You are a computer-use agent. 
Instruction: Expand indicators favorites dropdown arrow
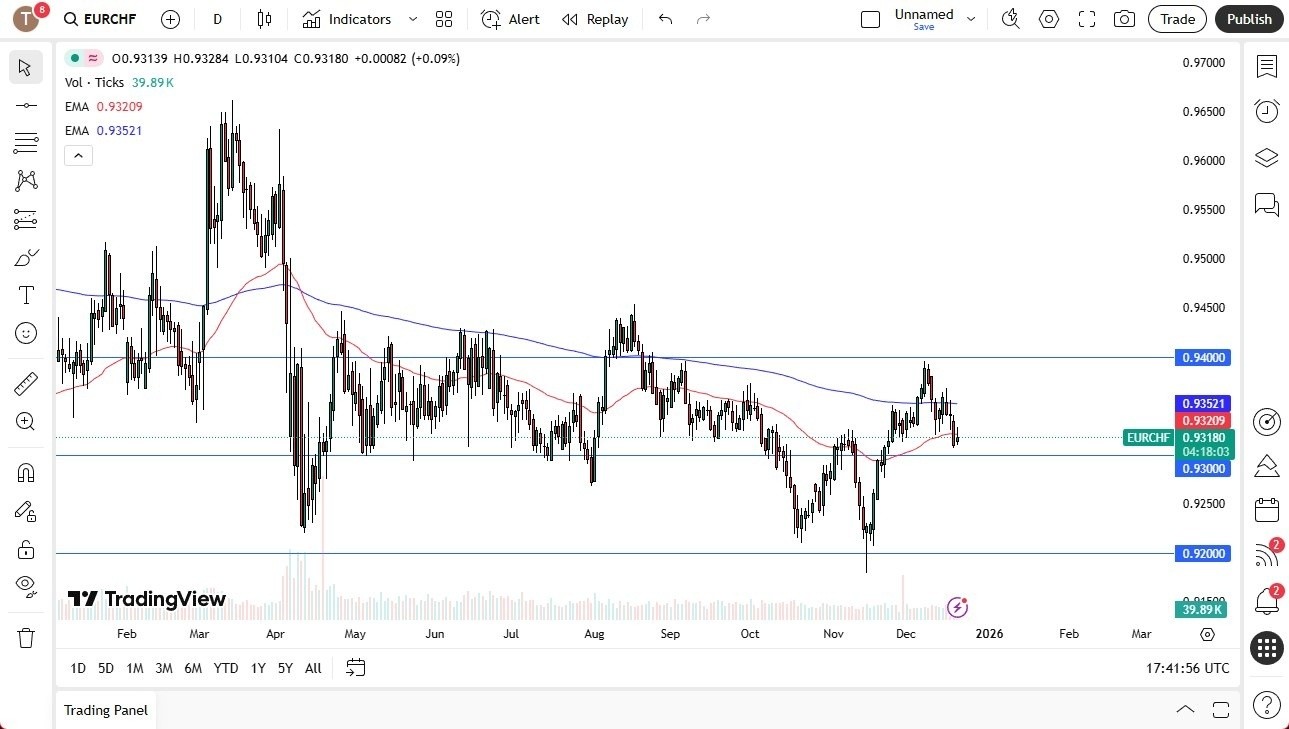point(413,19)
